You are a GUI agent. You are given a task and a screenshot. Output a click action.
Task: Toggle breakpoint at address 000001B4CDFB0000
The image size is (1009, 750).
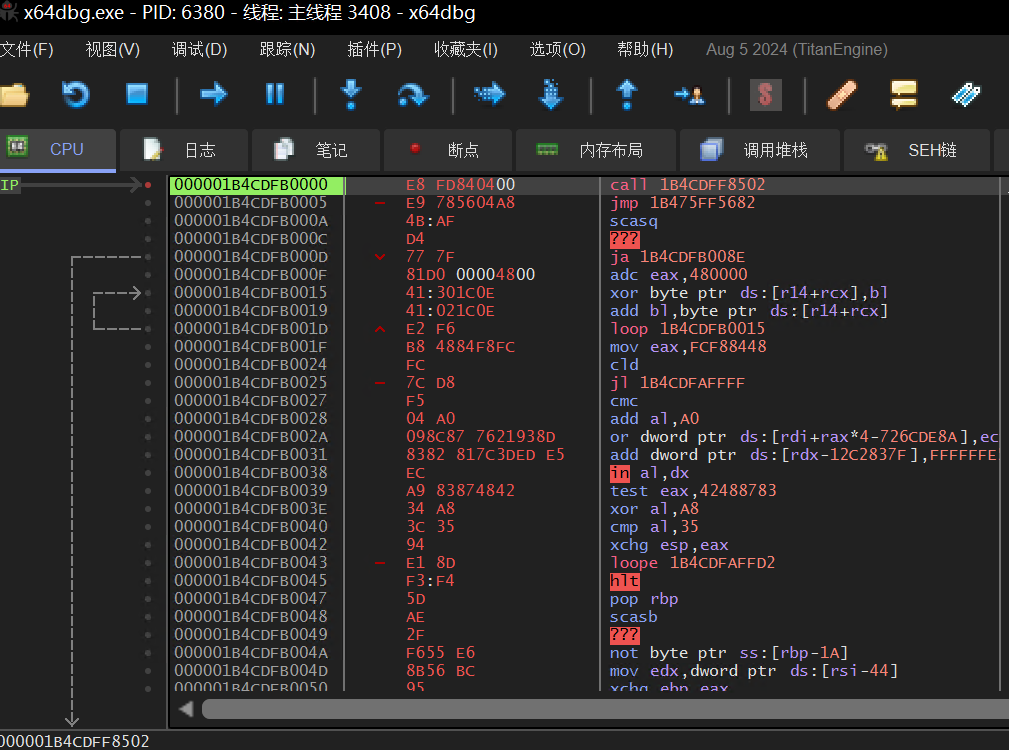(148, 185)
